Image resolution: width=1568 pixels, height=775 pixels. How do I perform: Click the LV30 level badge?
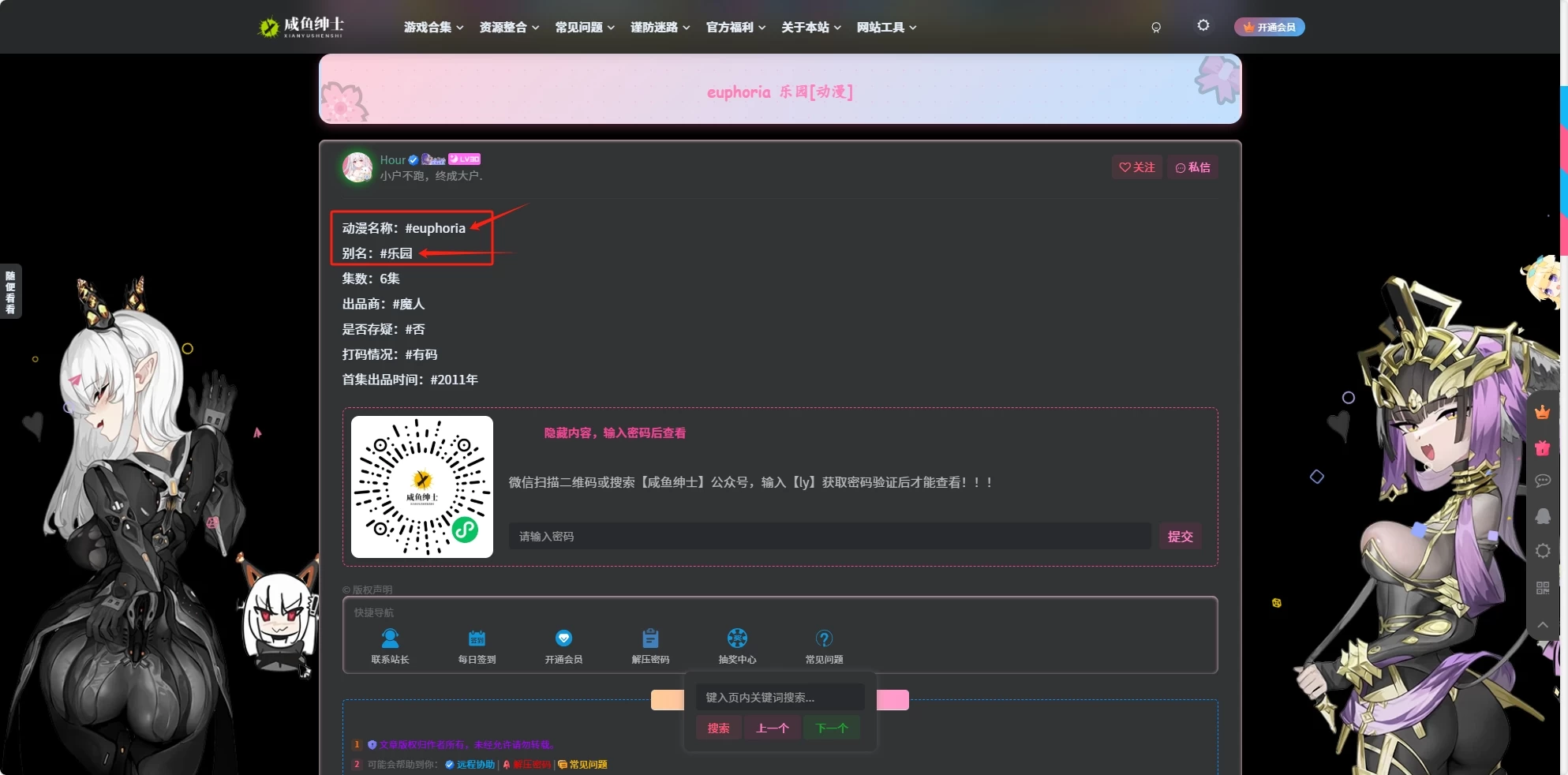(x=465, y=159)
